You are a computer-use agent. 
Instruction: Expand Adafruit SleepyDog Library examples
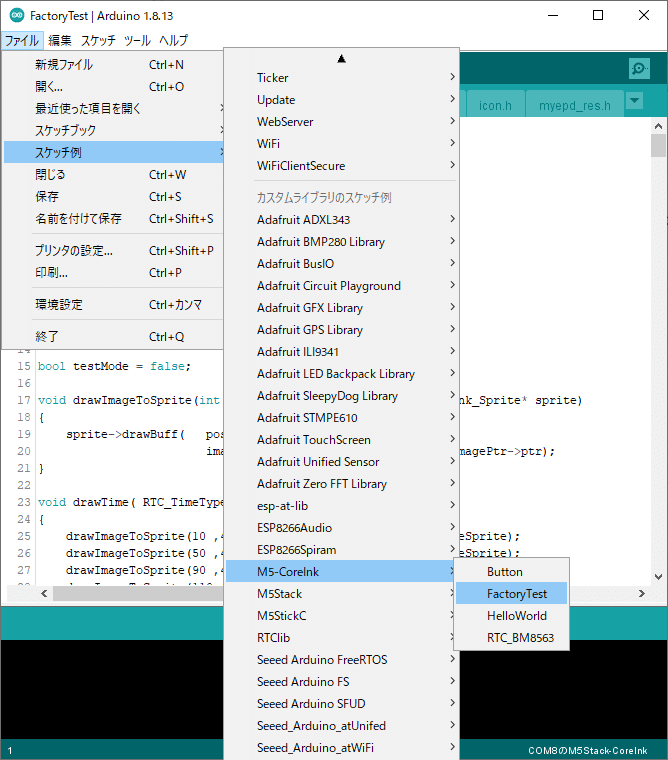coord(341,396)
